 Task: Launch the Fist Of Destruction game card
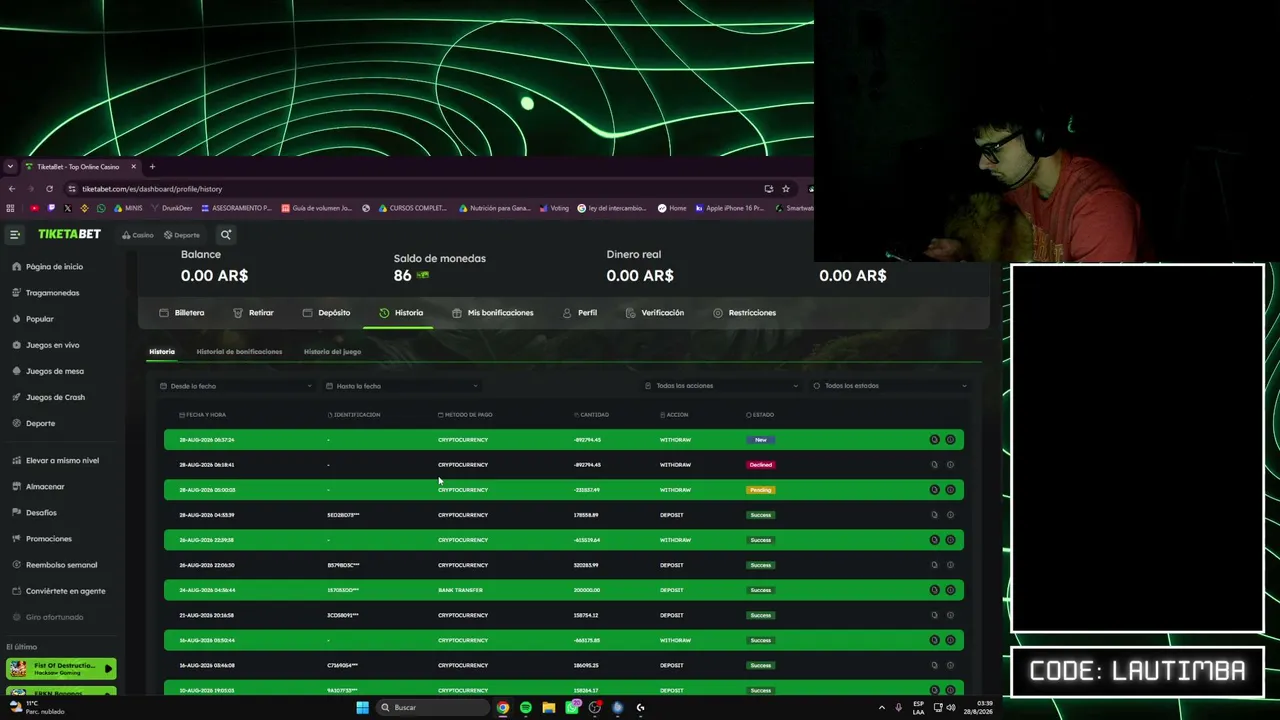[61, 668]
